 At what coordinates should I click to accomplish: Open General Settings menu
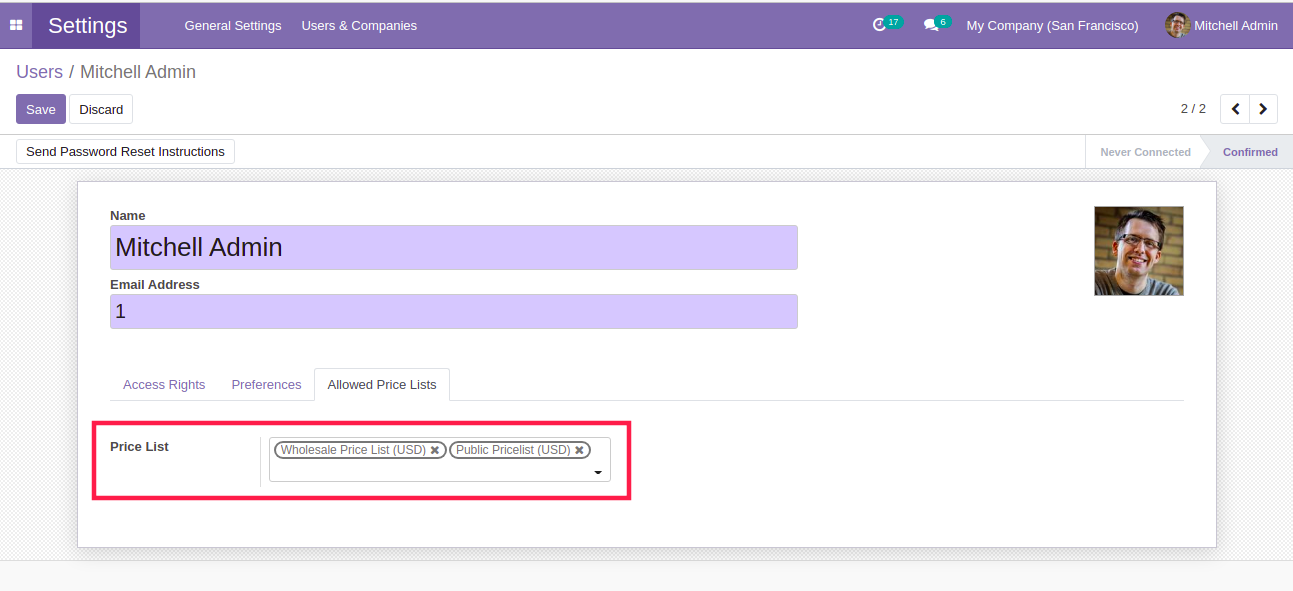[233, 25]
